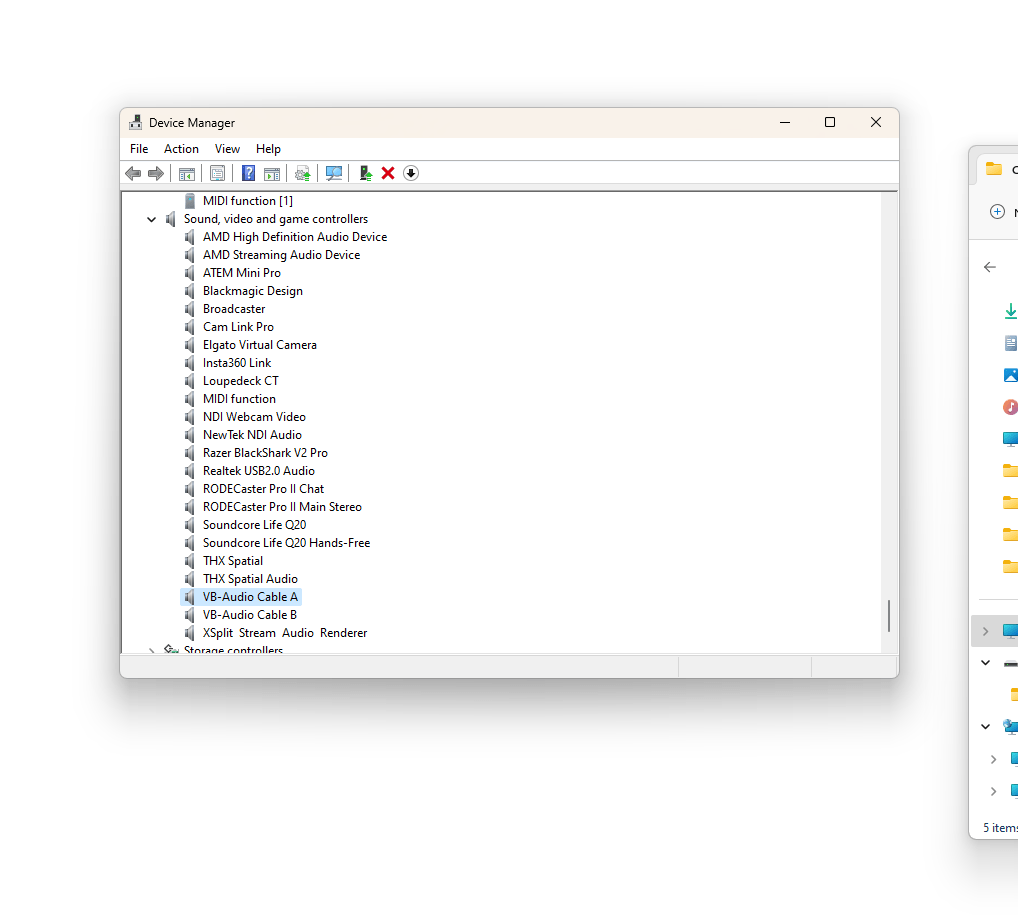Scan for hardware changes using monitor-magnifier icon
This screenshot has width=1018, height=924.
pyautogui.click(x=334, y=173)
